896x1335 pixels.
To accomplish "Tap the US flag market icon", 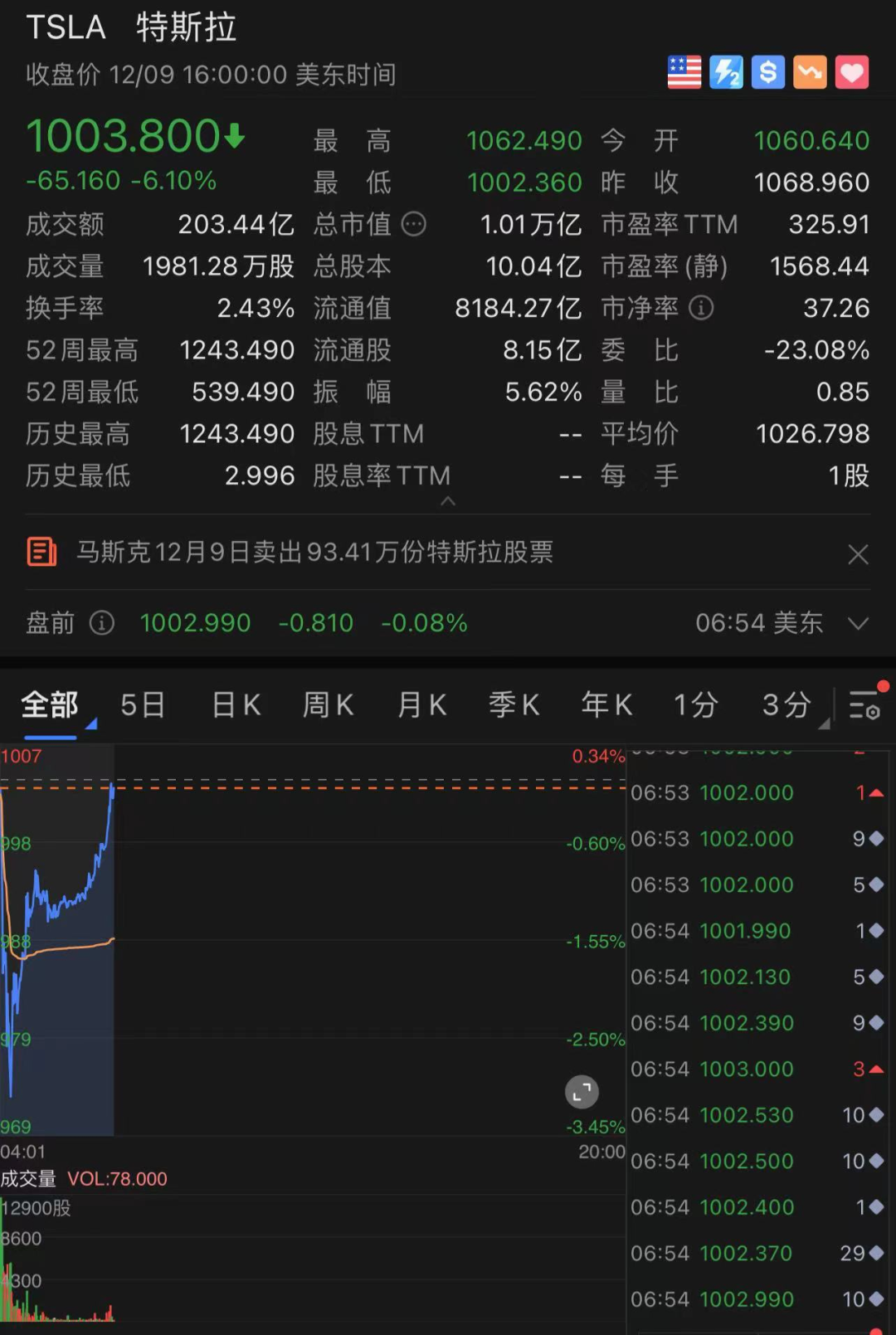I will [684, 72].
